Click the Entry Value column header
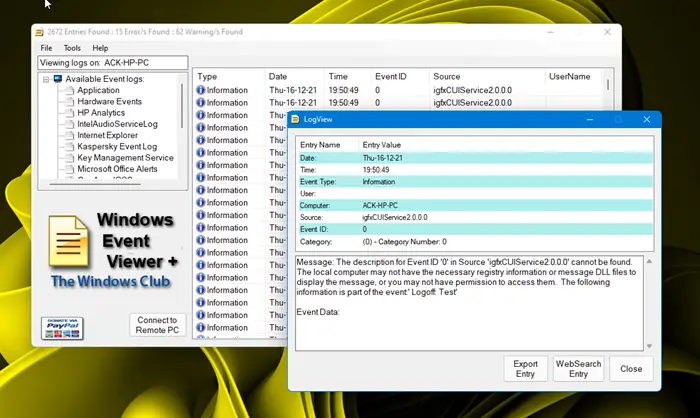 tap(506, 145)
